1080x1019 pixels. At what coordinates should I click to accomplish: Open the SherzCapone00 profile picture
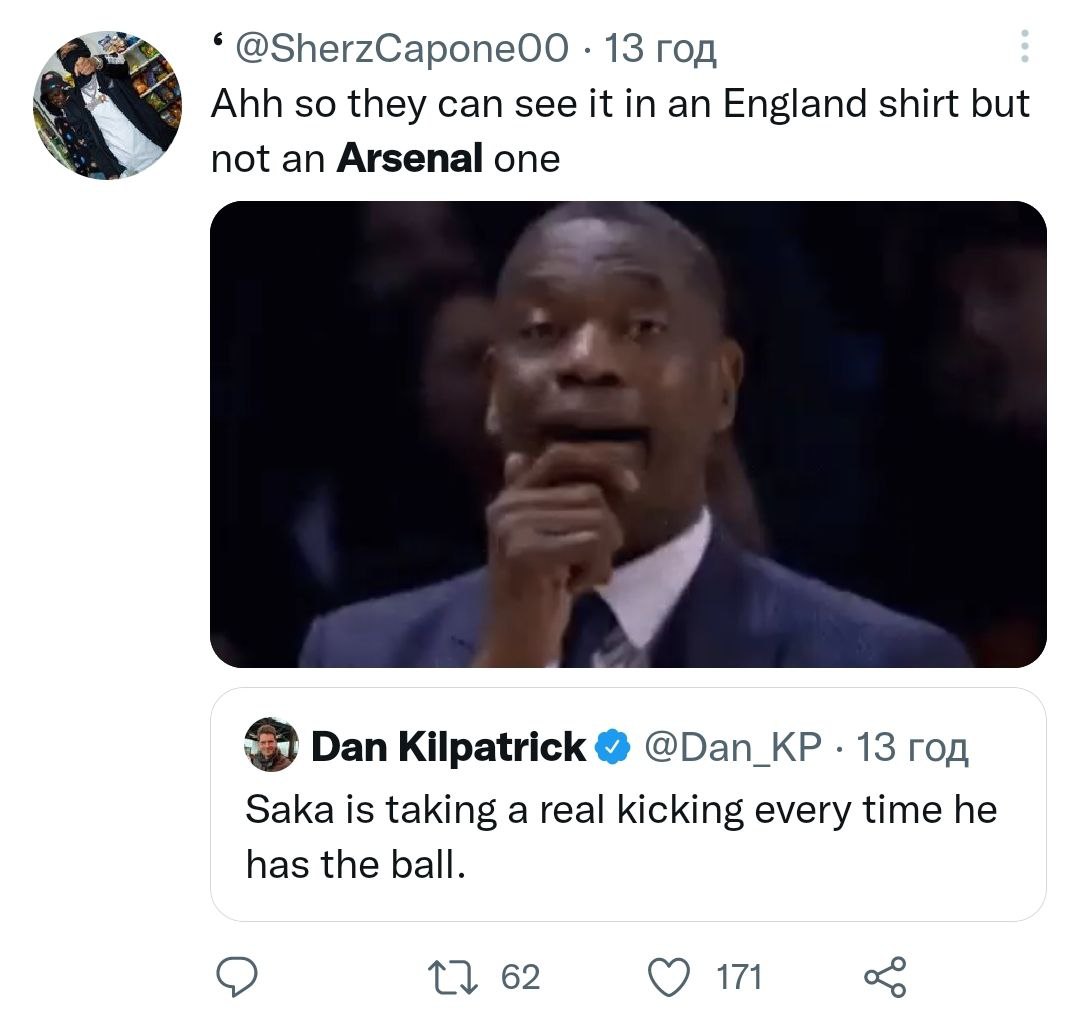pos(107,105)
